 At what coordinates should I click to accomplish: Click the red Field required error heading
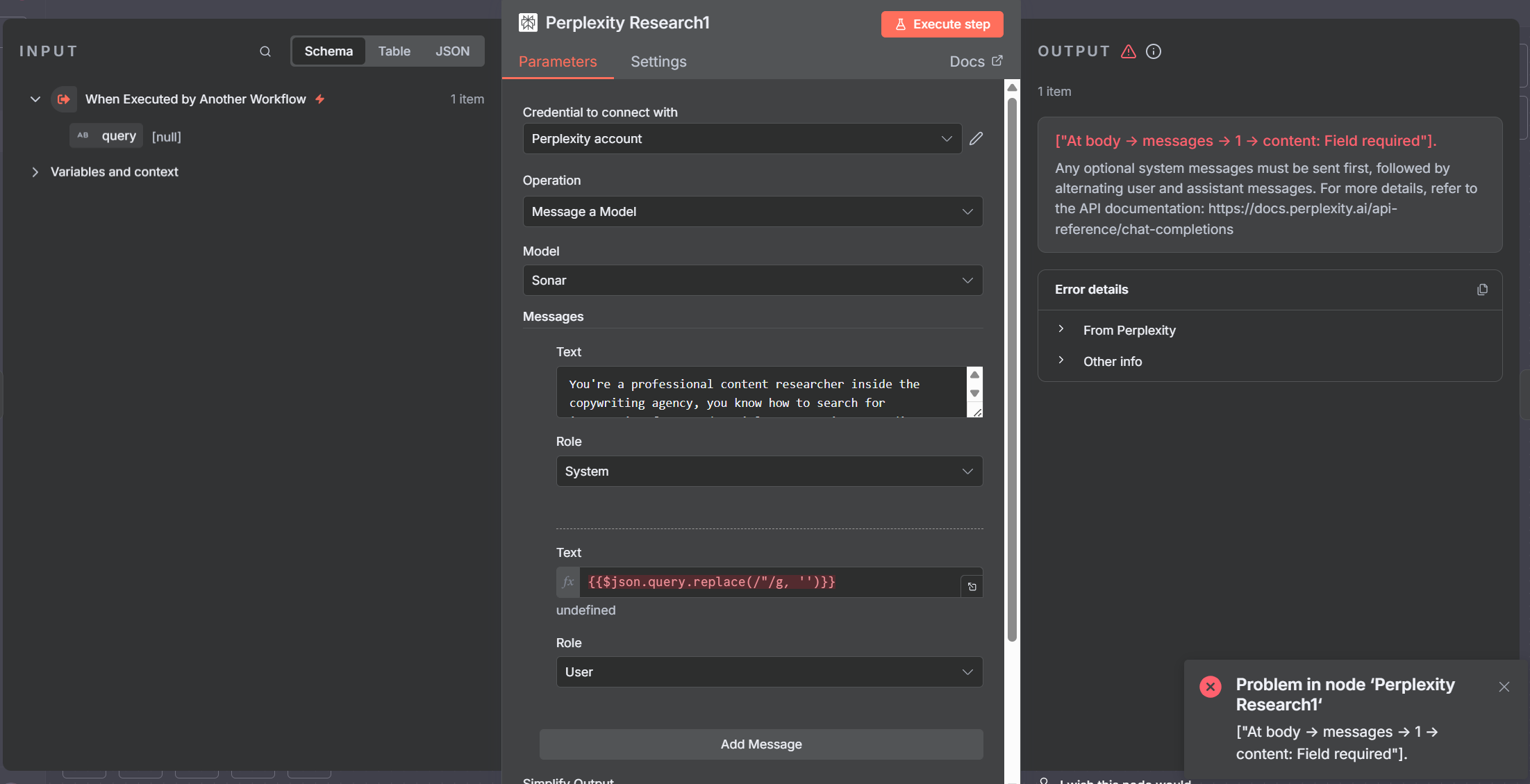(1246, 141)
